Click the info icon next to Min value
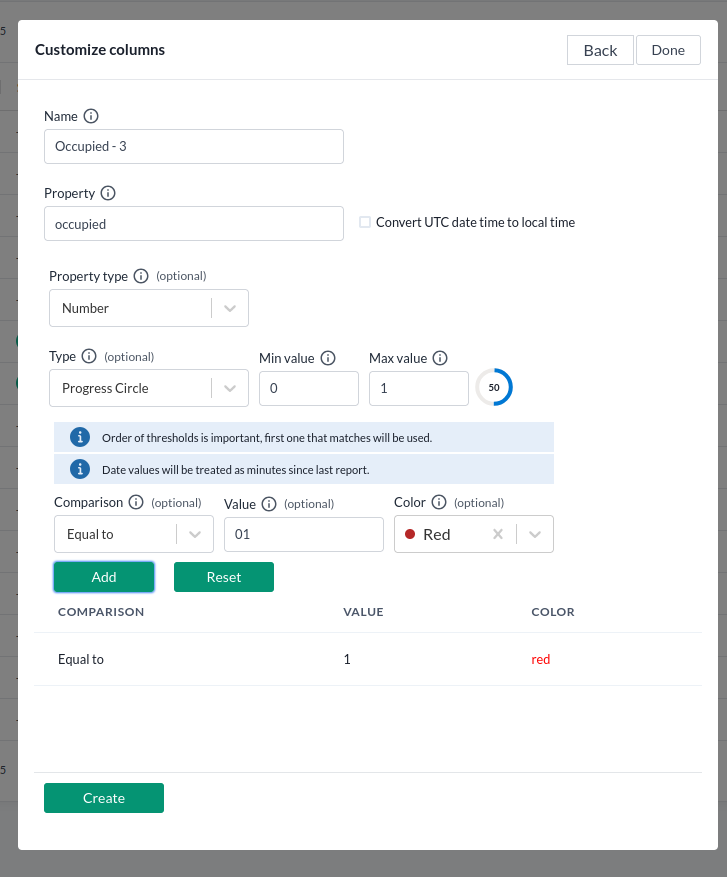Image resolution: width=727 pixels, height=877 pixels. [x=328, y=358]
